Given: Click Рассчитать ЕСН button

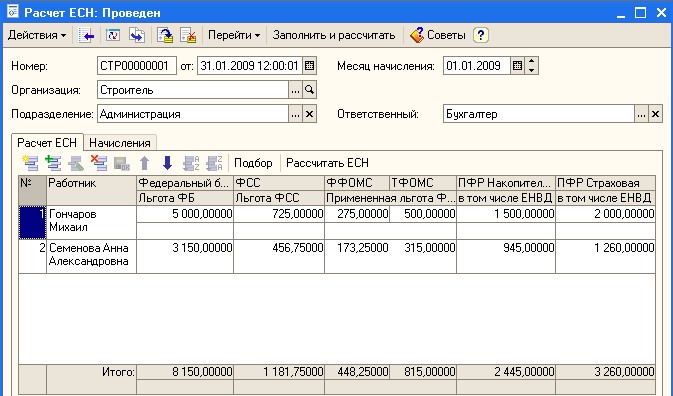Looking at the screenshot, I should [327, 163].
